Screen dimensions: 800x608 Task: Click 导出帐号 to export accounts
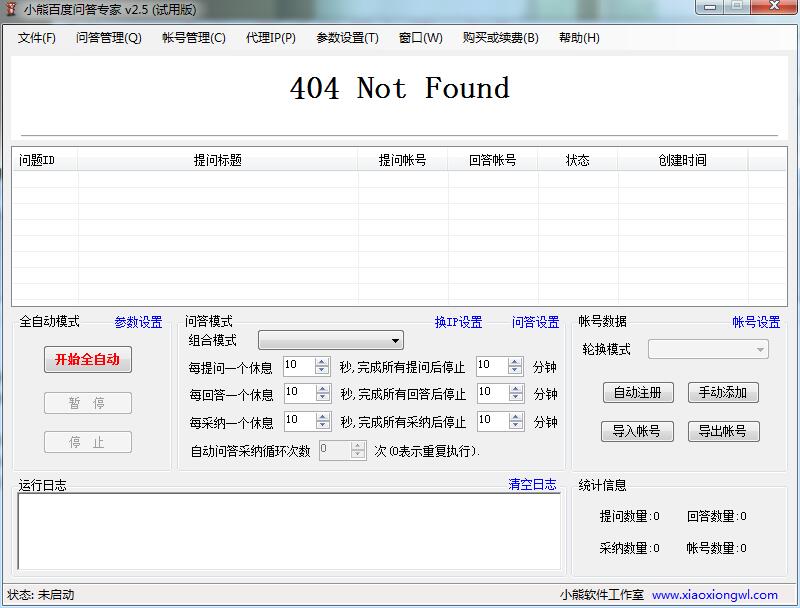pyautogui.click(x=722, y=431)
